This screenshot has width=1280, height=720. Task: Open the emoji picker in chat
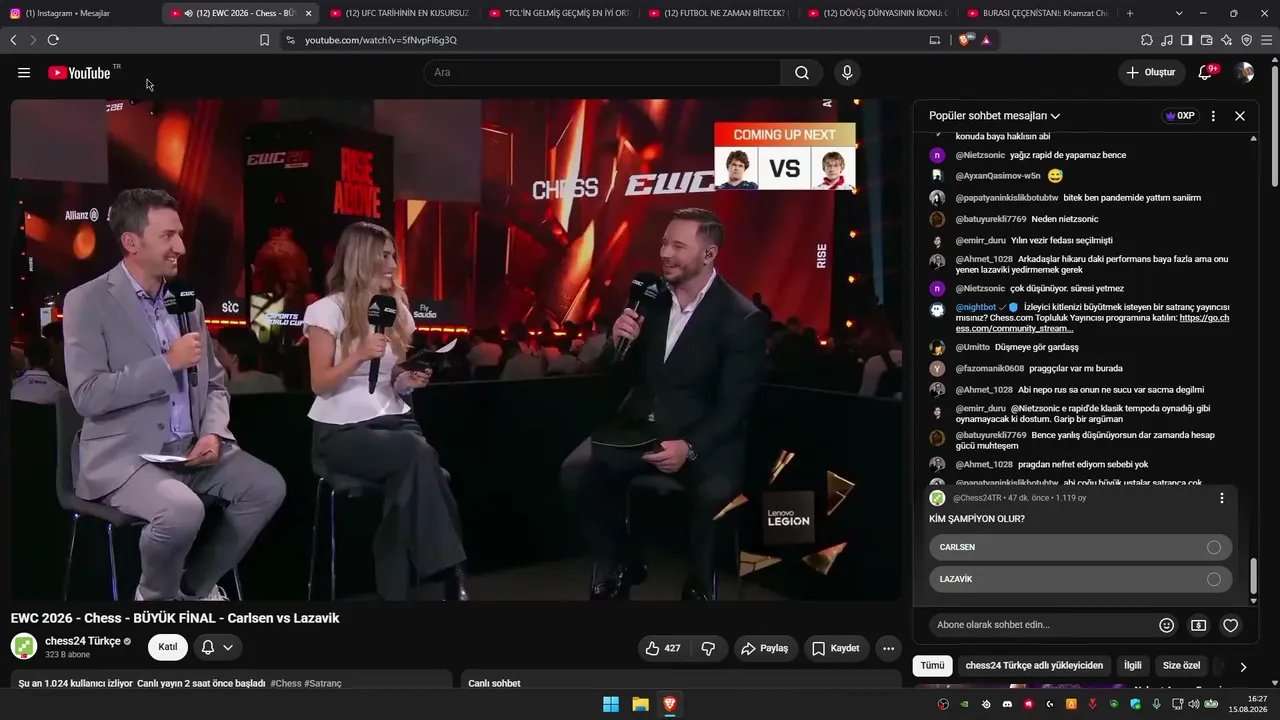coord(1166,625)
